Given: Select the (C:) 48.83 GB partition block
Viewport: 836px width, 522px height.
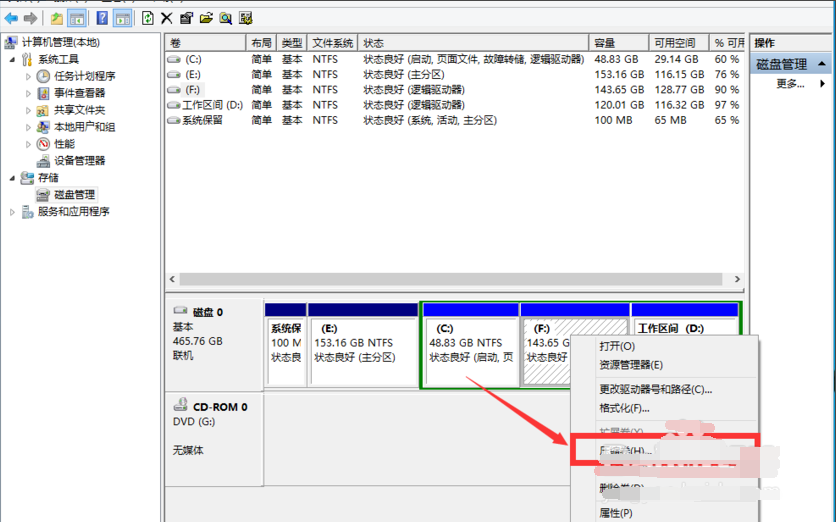Looking at the screenshot, I should pyautogui.click(x=471, y=345).
